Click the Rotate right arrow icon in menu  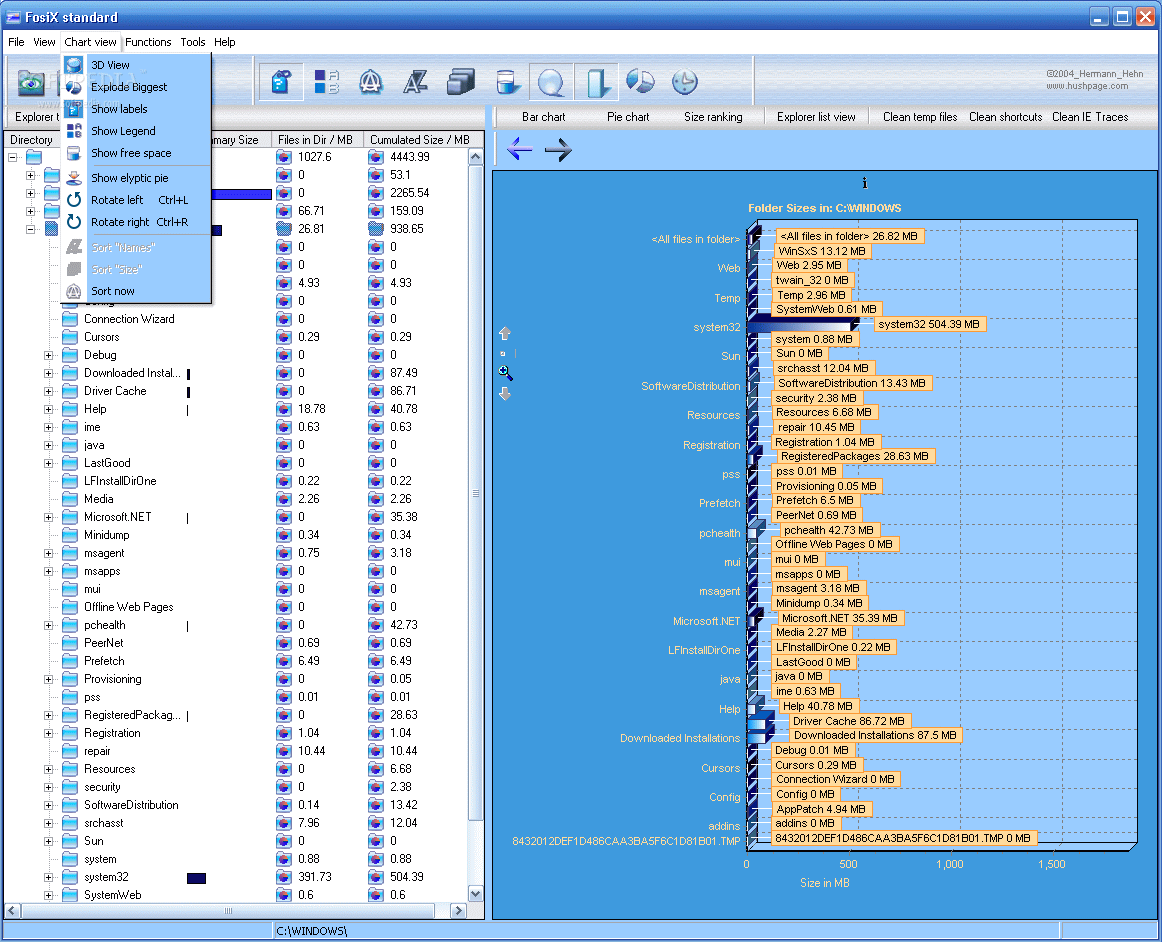(x=73, y=222)
